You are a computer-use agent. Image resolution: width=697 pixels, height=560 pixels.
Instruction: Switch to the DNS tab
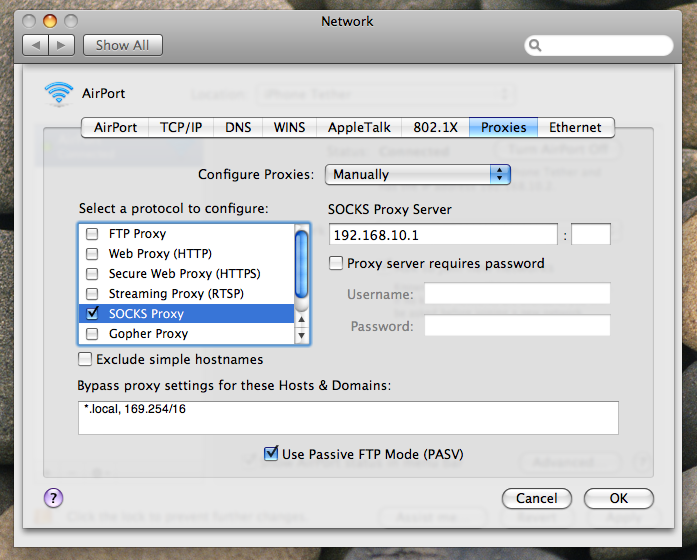(238, 128)
